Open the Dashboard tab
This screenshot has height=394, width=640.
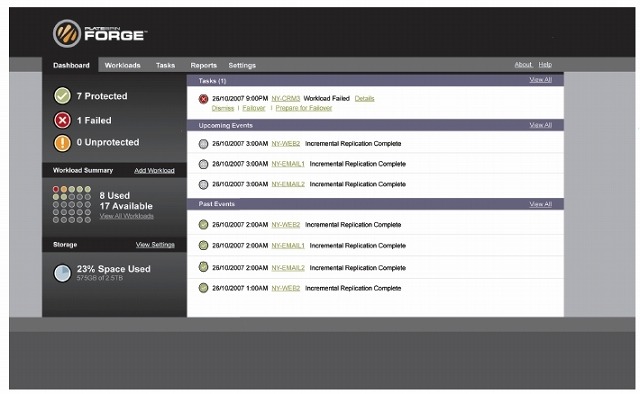point(71,65)
